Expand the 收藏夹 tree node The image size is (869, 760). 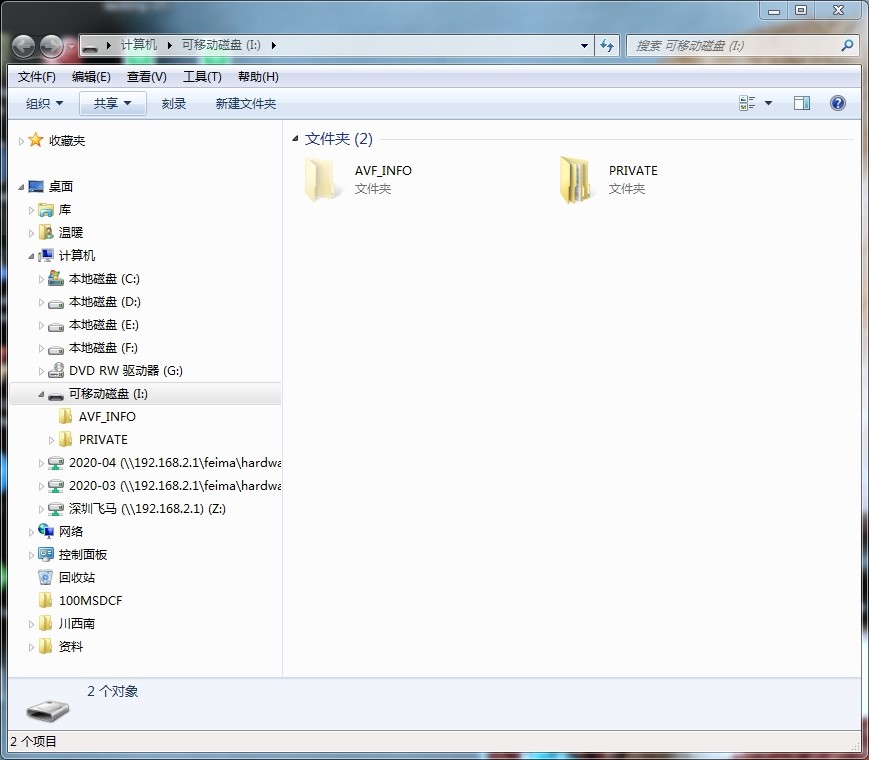tap(21, 141)
